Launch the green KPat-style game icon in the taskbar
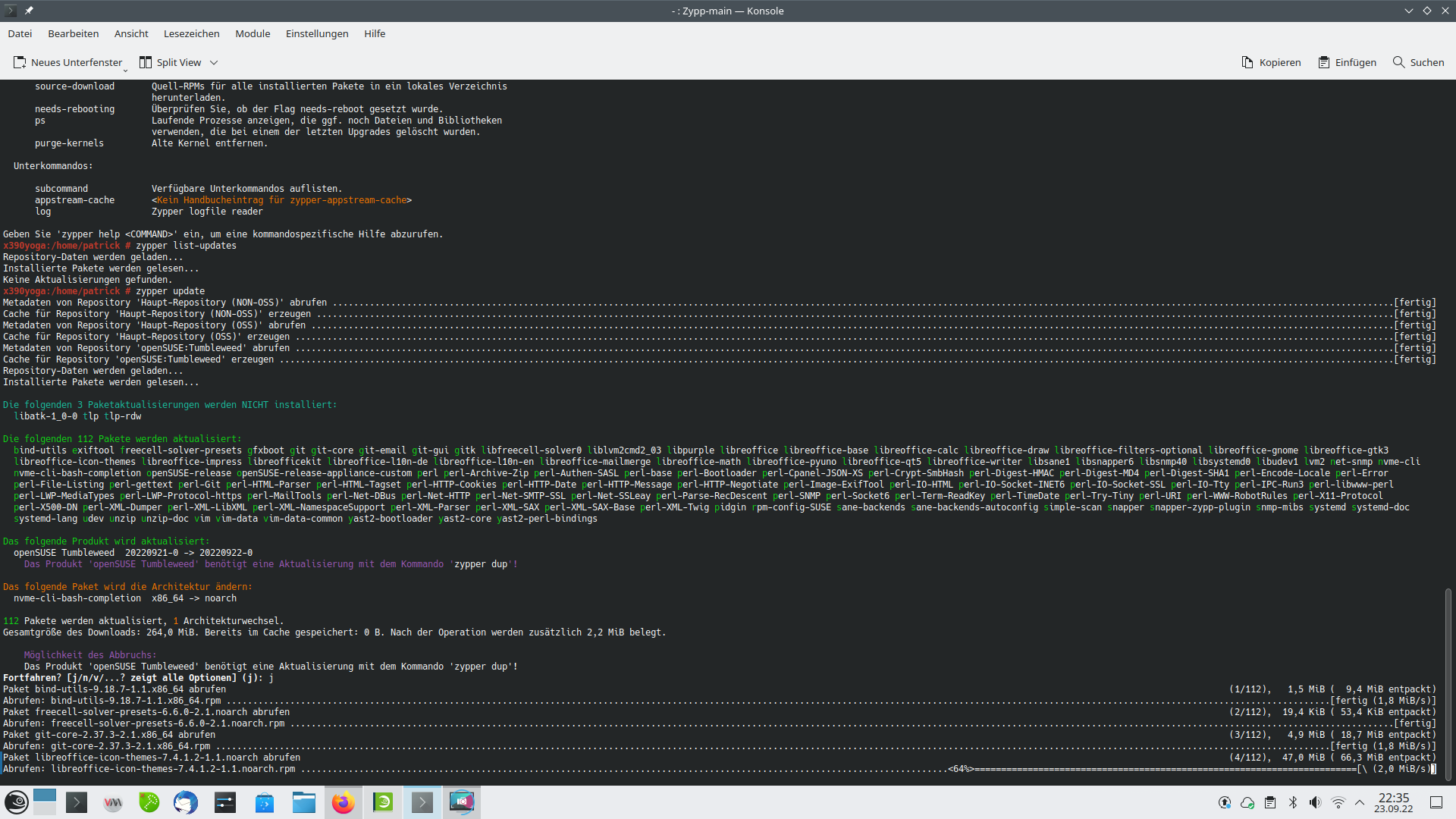The width and height of the screenshot is (1456, 819). 149,802
